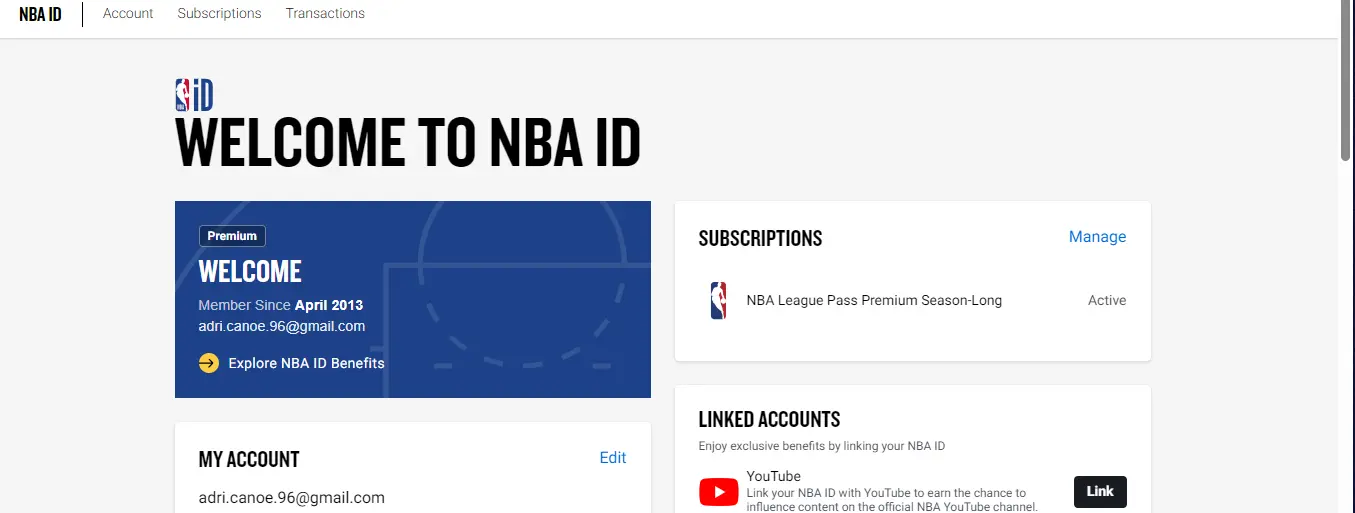
Task: Open Explore NBA ID Benefits link
Action: click(x=306, y=363)
